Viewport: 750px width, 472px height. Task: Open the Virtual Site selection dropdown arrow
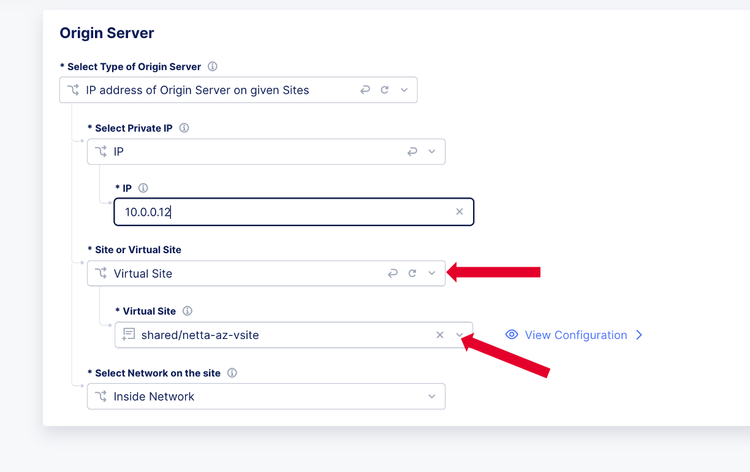pyautogui.click(x=460, y=335)
